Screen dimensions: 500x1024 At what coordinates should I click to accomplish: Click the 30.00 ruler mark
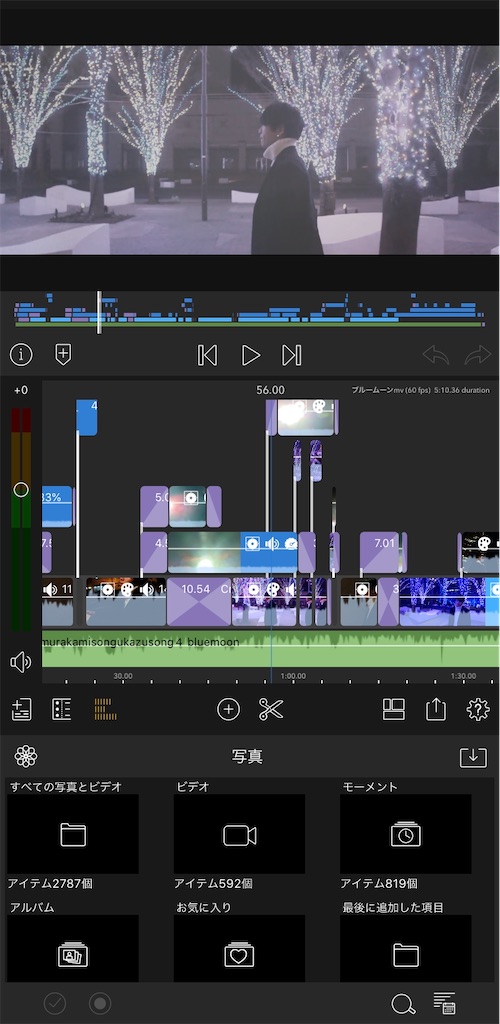point(123,676)
